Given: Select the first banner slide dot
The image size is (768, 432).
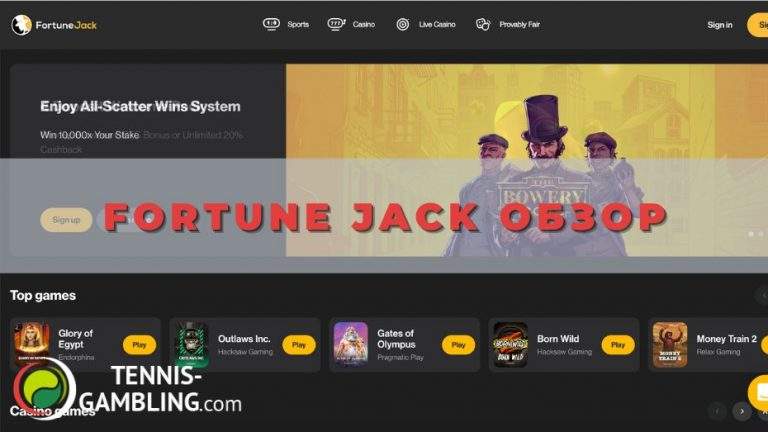Looking at the screenshot, I should (x=751, y=234).
